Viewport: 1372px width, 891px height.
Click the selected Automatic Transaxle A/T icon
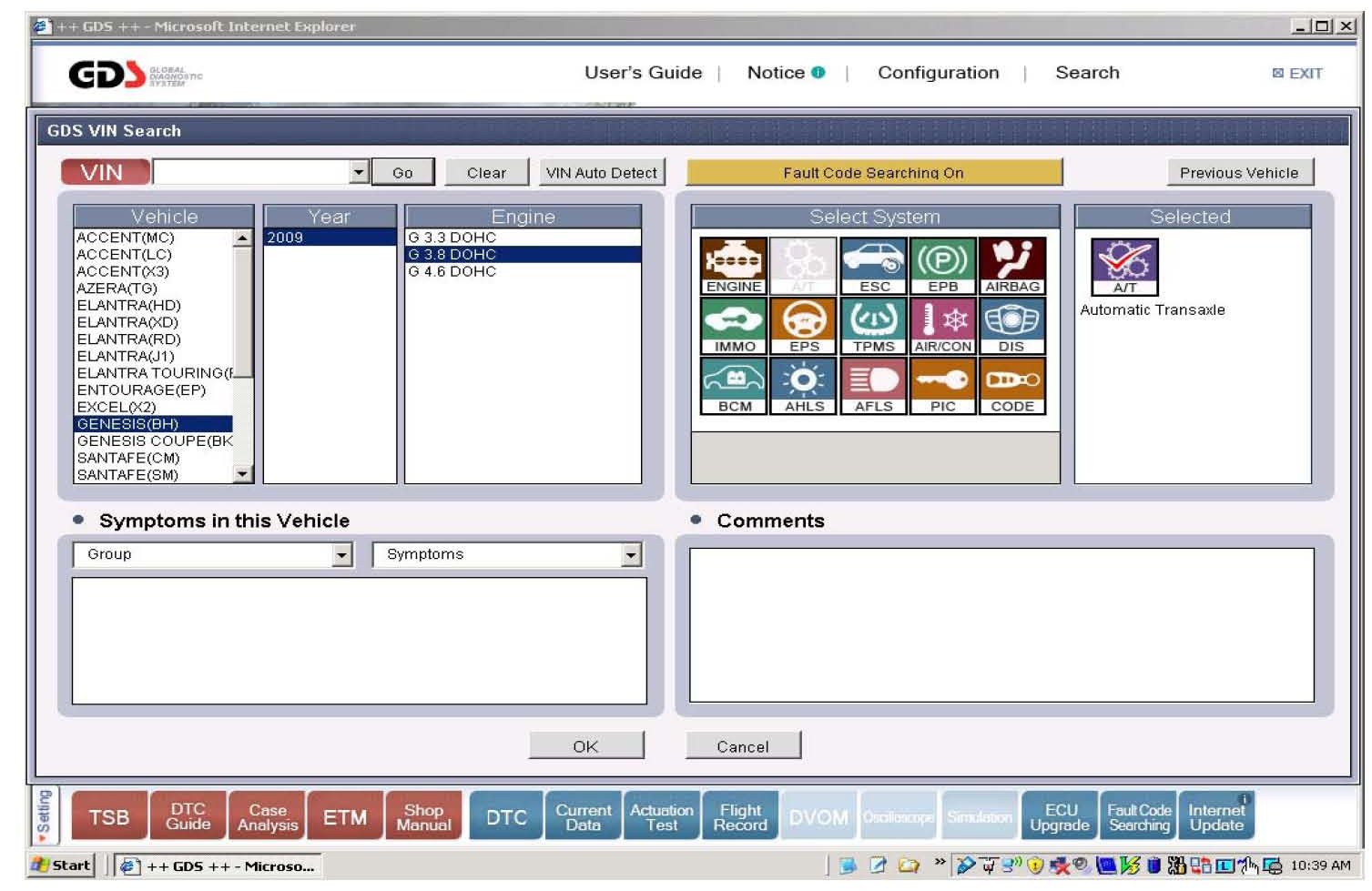point(1124,267)
